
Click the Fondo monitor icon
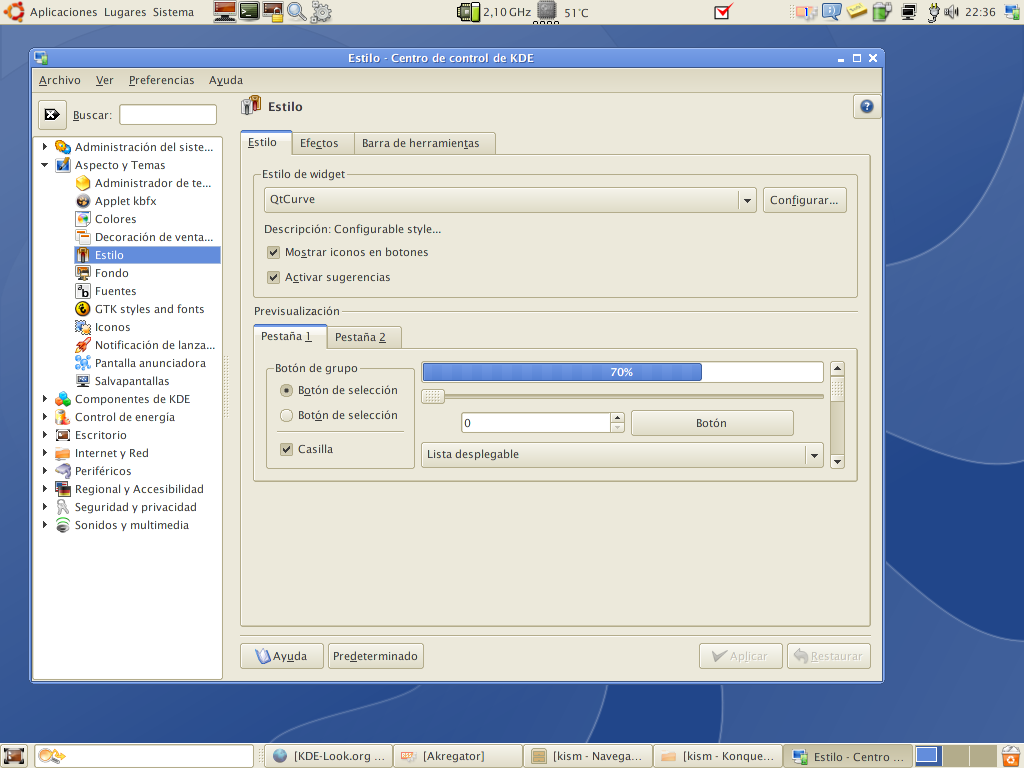coord(83,273)
